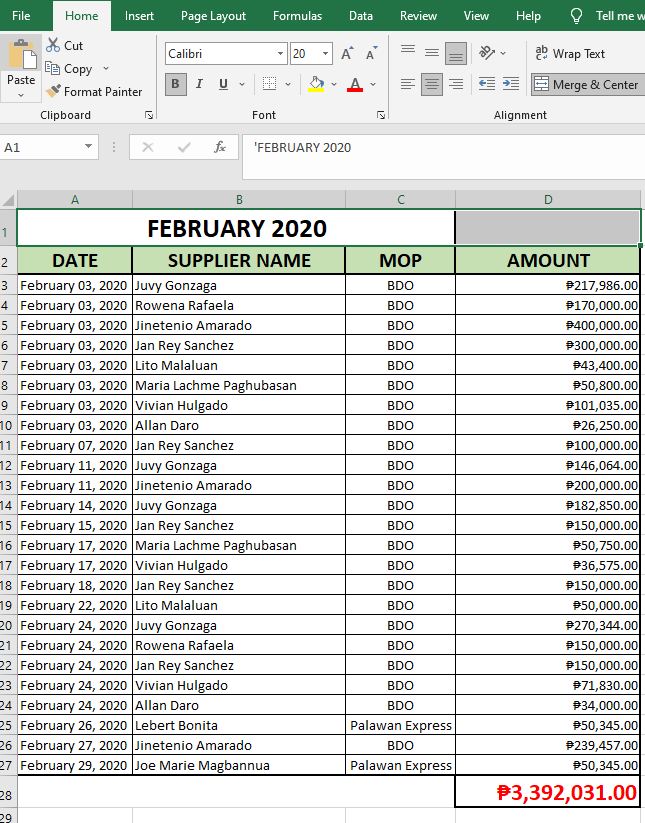The height and width of the screenshot is (823, 645).
Task: Open the font name dropdown
Action: (x=280, y=54)
